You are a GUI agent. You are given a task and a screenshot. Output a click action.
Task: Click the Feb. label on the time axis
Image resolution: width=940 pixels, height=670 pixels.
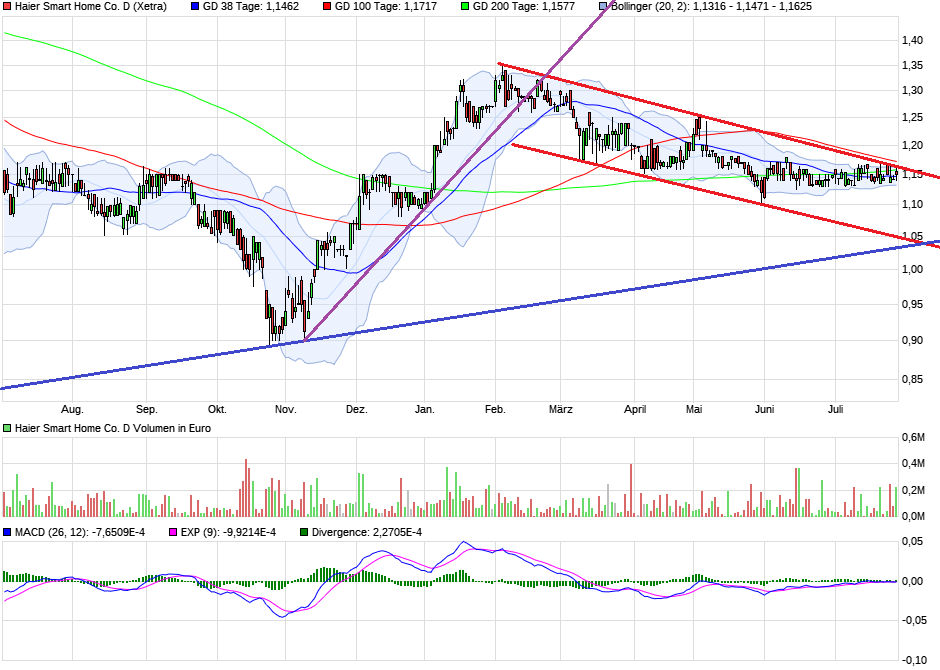click(x=495, y=409)
